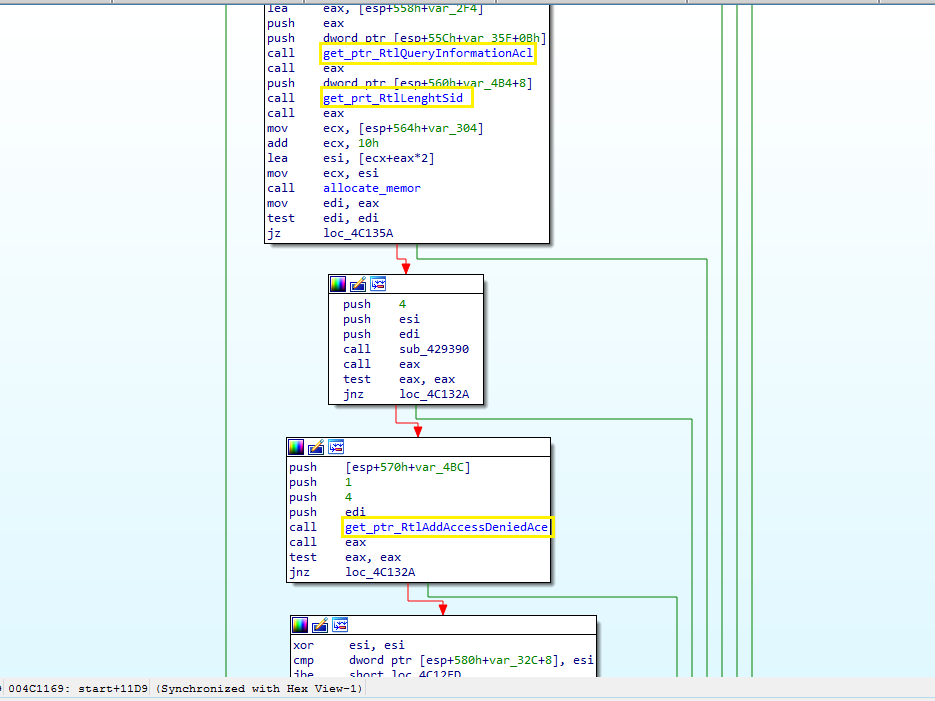
Task: Click the 'cmp dword ptr' instruction
Action: 443,660
